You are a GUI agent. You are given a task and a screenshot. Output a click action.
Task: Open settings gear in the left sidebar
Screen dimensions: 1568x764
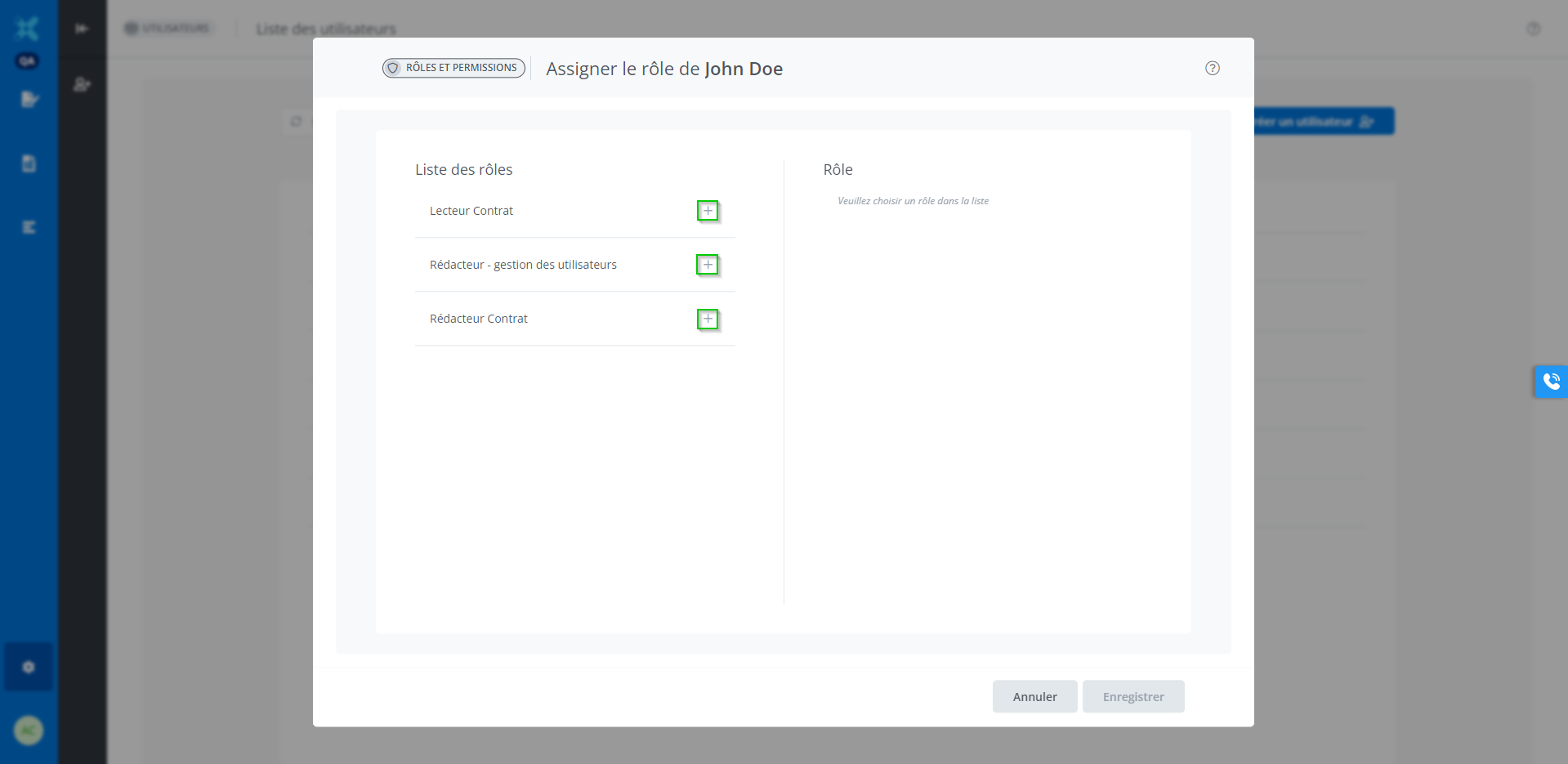click(x=29, y=667)
